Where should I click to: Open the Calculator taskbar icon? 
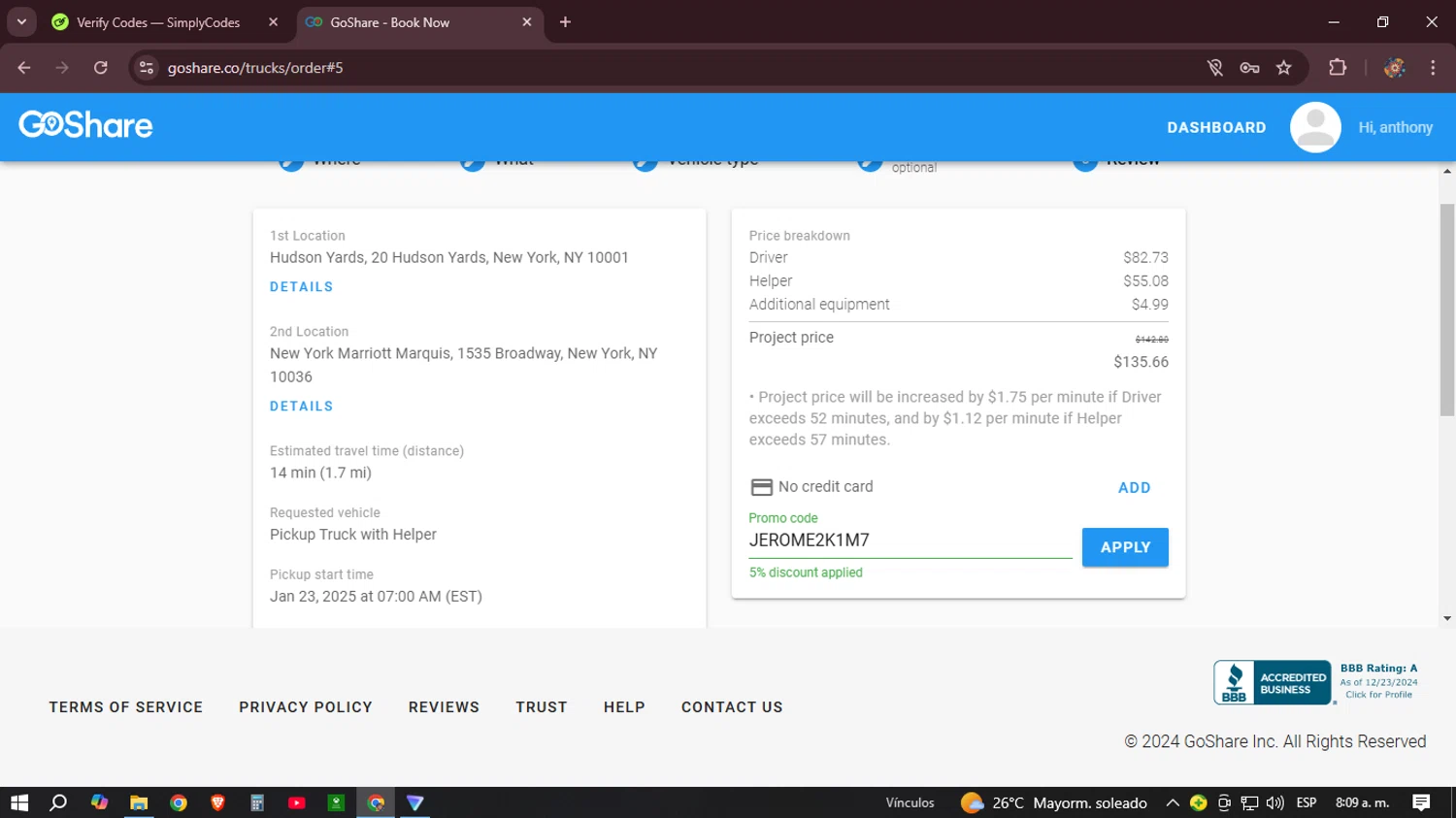(257, 802)
